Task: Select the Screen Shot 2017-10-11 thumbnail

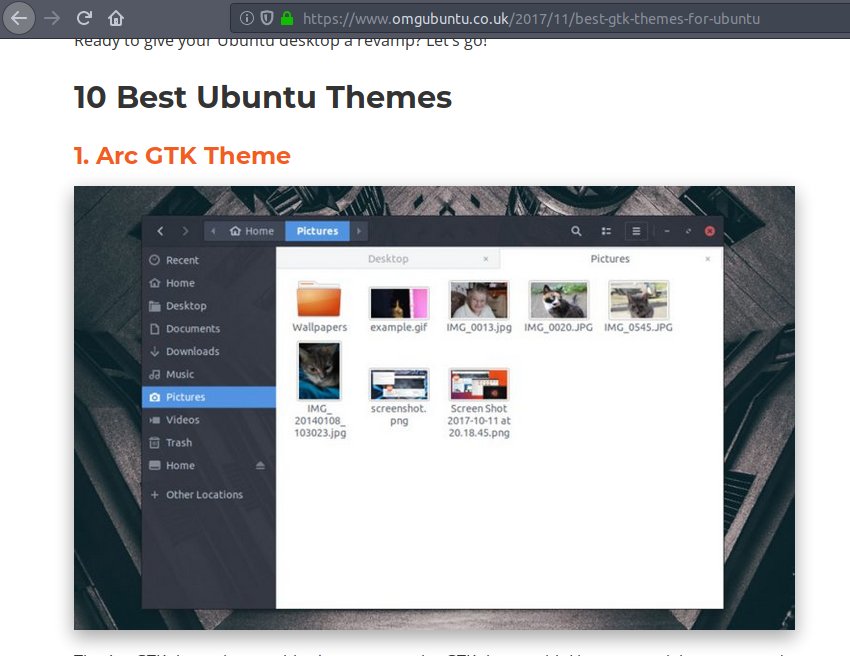Action: 479,384
